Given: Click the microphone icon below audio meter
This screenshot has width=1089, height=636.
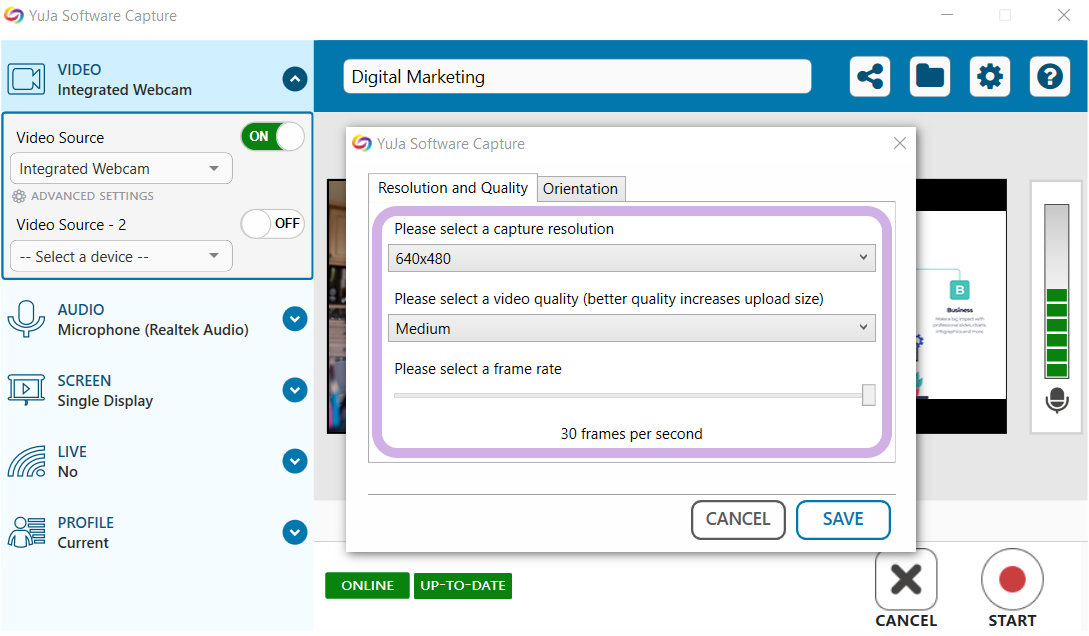Looking at the screenshot, I should (x=1056, y=400).
